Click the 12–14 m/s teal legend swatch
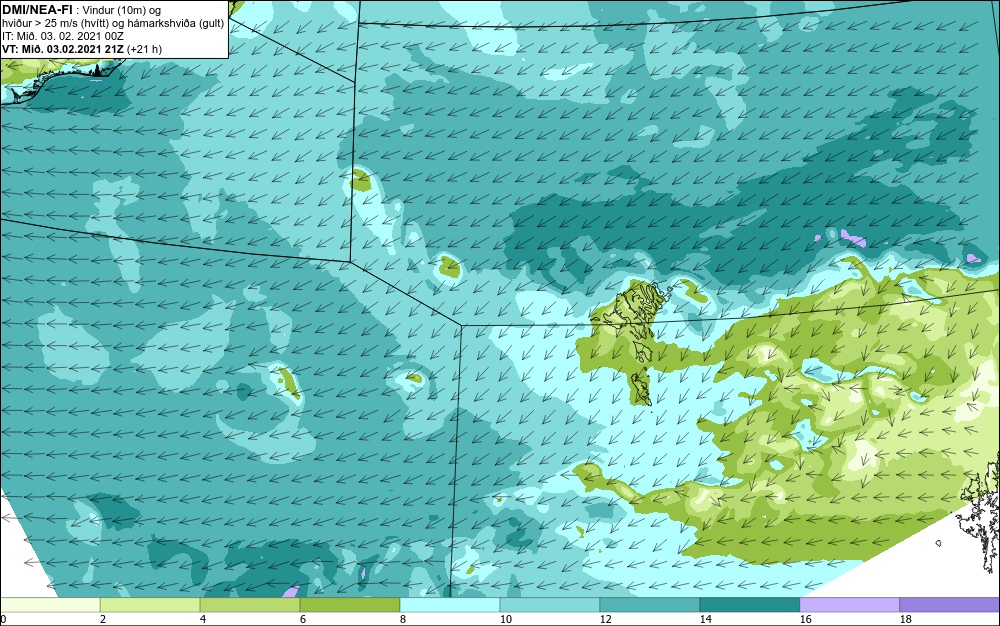This screenshot has height=626, width=1000. 650,604
